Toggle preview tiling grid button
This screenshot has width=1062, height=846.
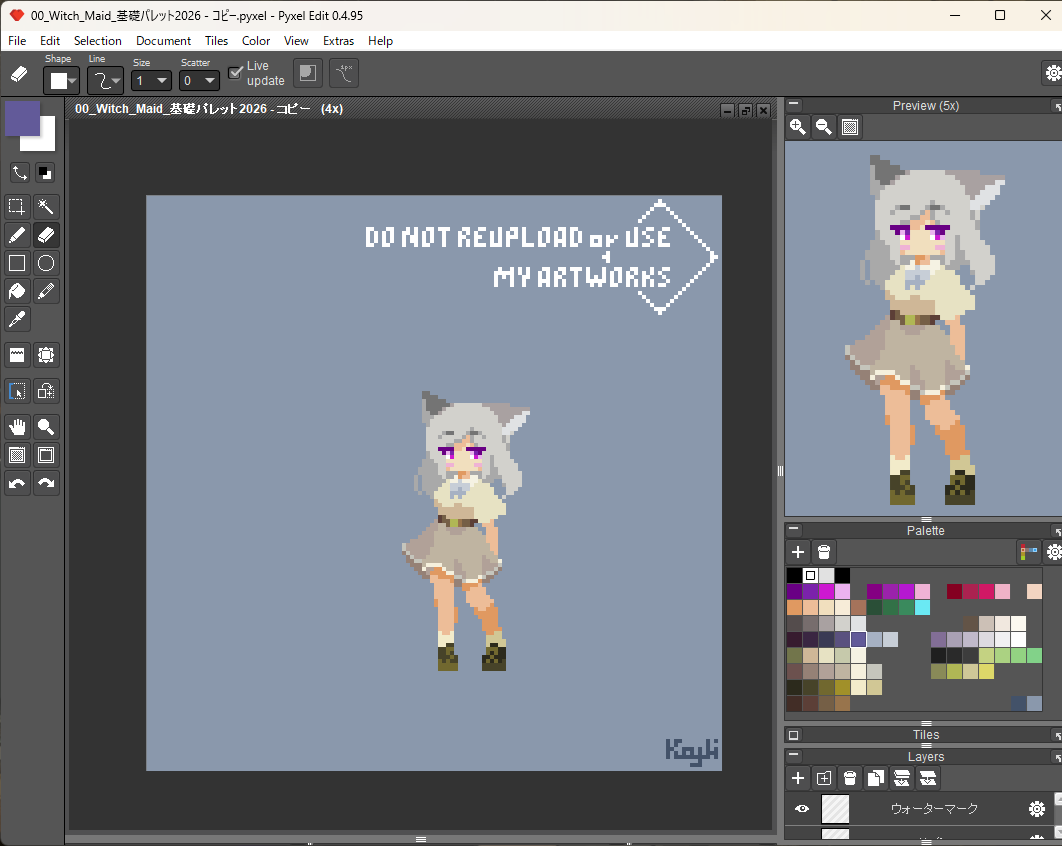click(x=850, y=127)
